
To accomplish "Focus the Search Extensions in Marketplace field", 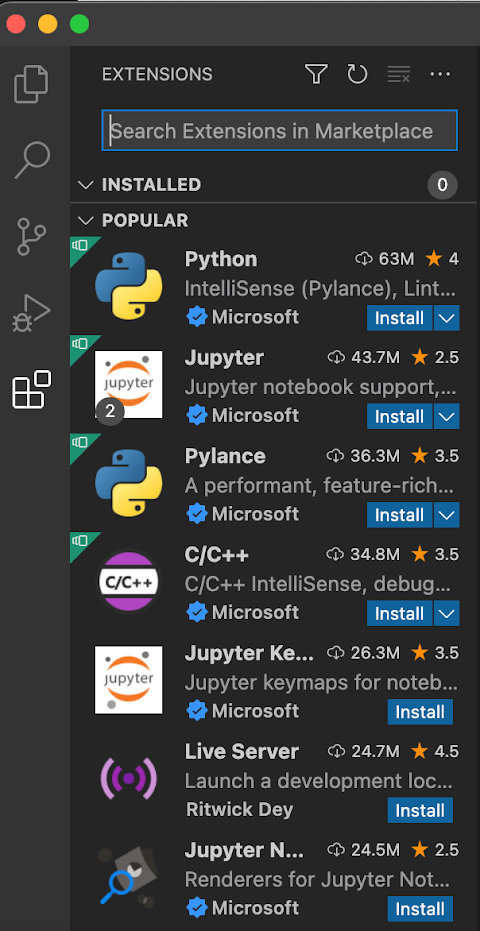I will click(x=280, y=131).
